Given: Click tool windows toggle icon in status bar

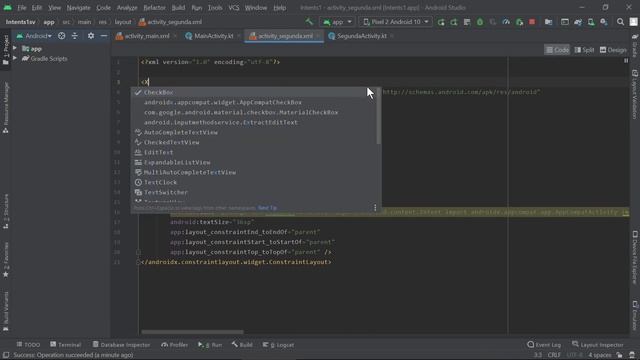Looking at the screenshot, I should point(6,355).
